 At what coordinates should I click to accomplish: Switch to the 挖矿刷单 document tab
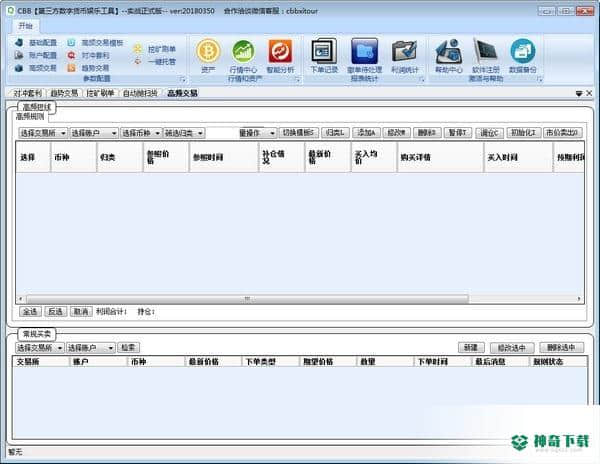coord(100,93)
